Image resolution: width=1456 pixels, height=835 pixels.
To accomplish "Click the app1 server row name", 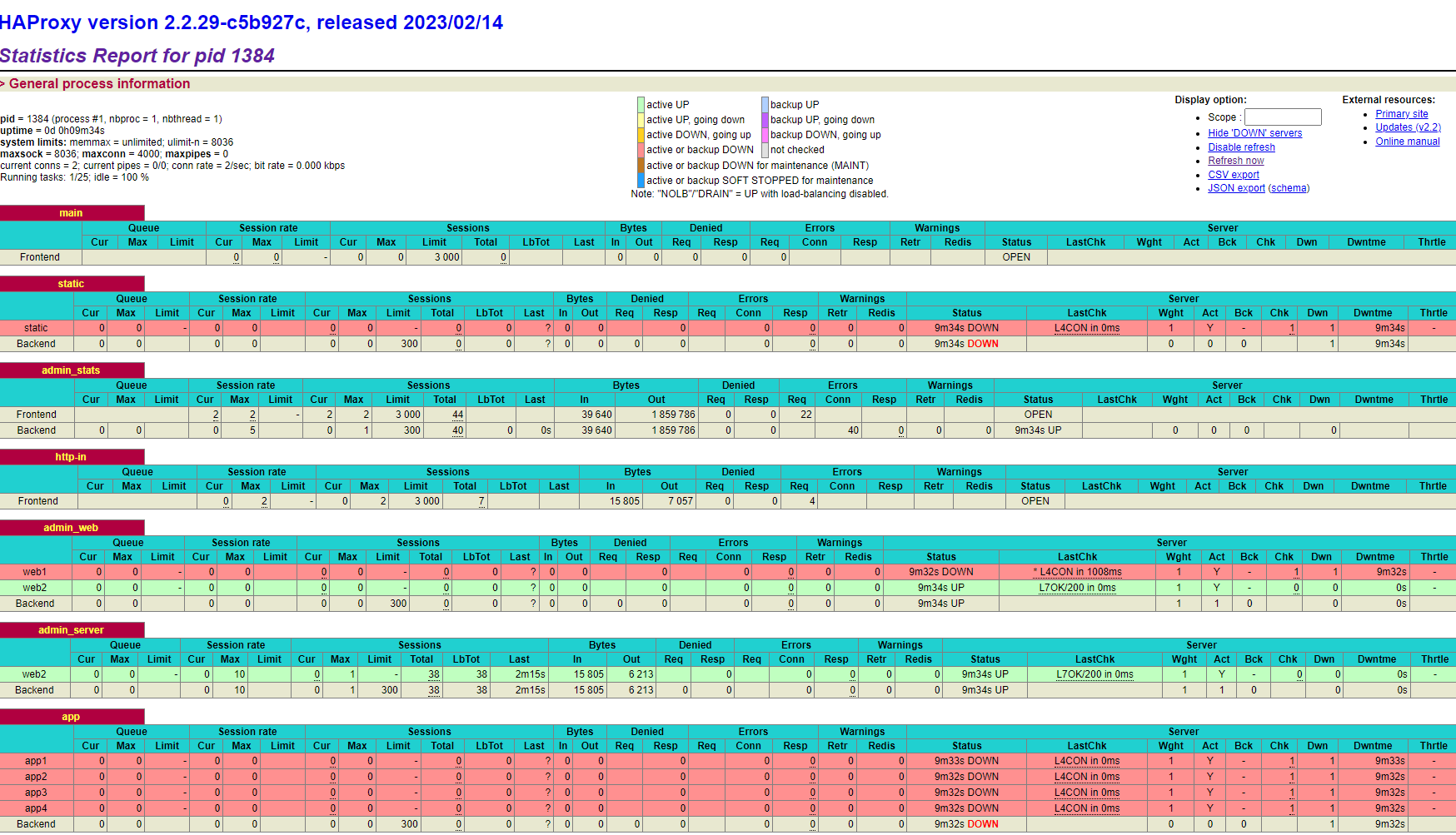I will [x=36, y=761].
